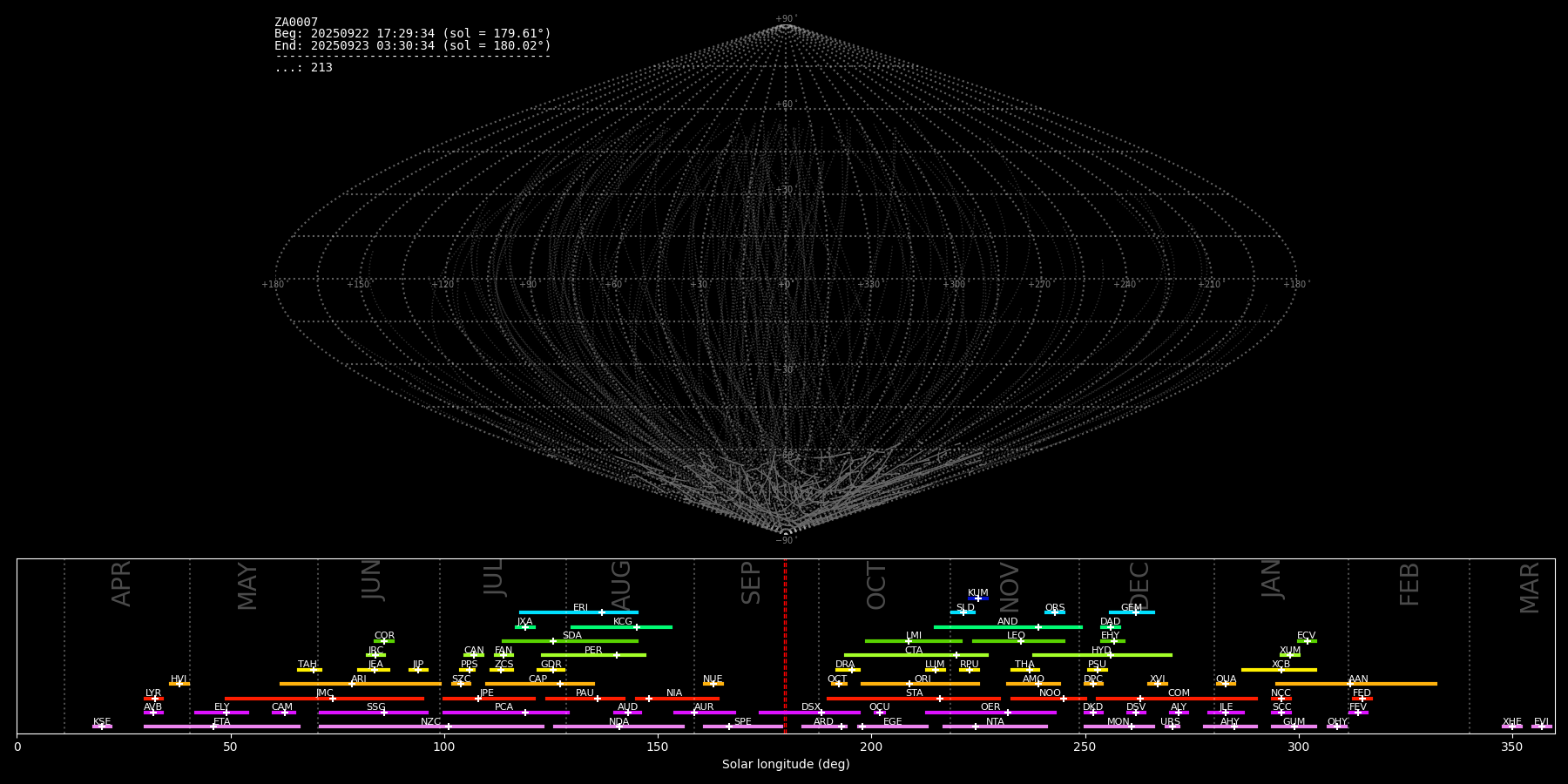Screen dimensions: 1568x784
Task: Click the yellow XCB shower bar
Action: pos(1279,670)
